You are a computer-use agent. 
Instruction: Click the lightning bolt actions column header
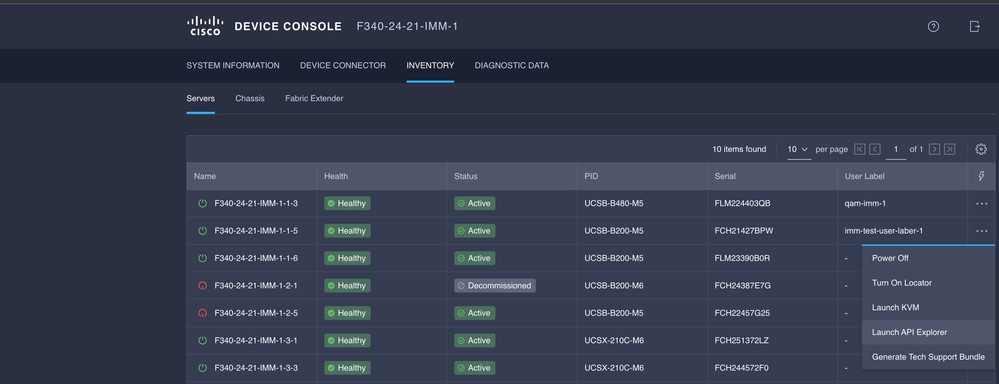point(981,176)
